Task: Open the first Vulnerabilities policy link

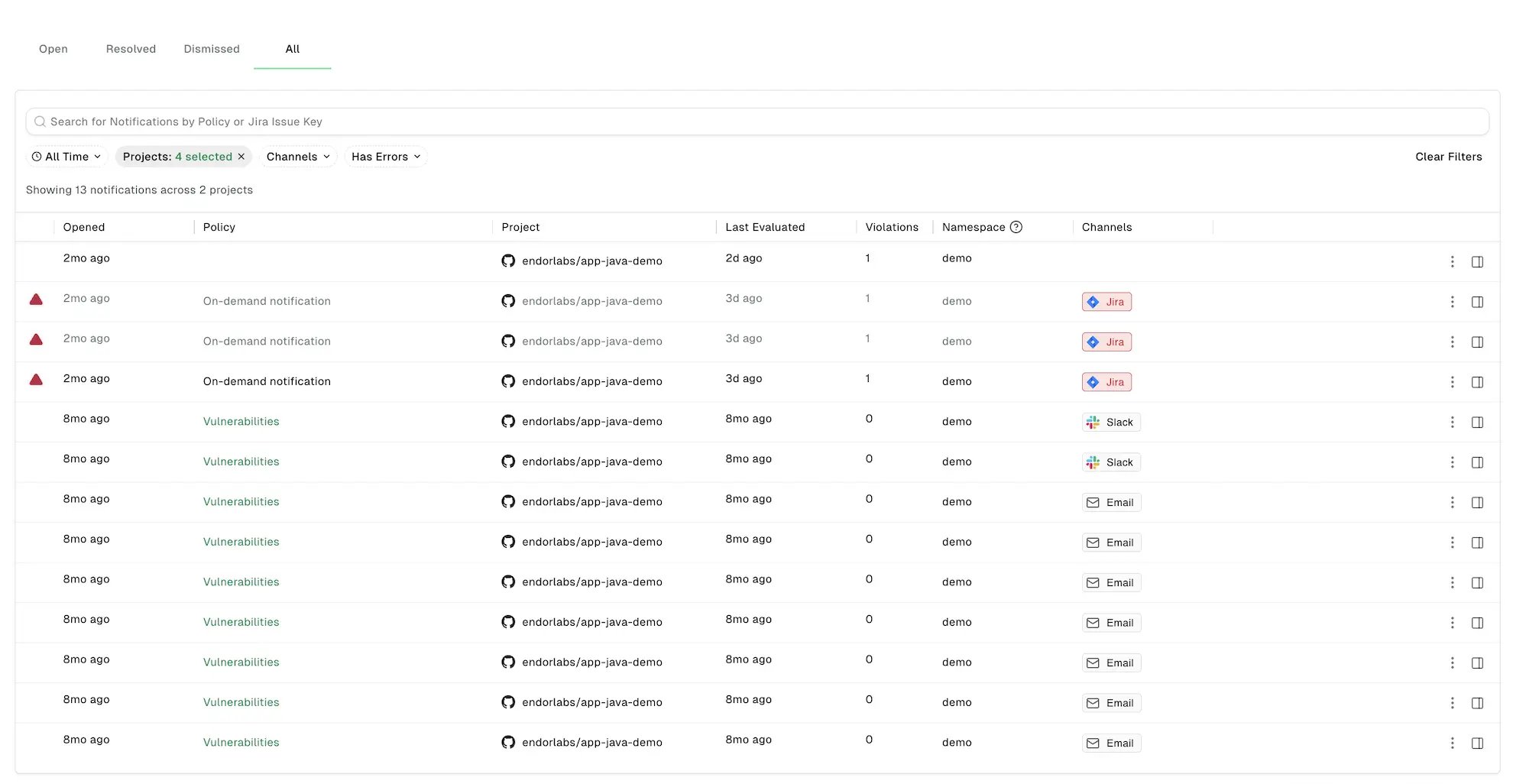Action: [x=241, y=422]
